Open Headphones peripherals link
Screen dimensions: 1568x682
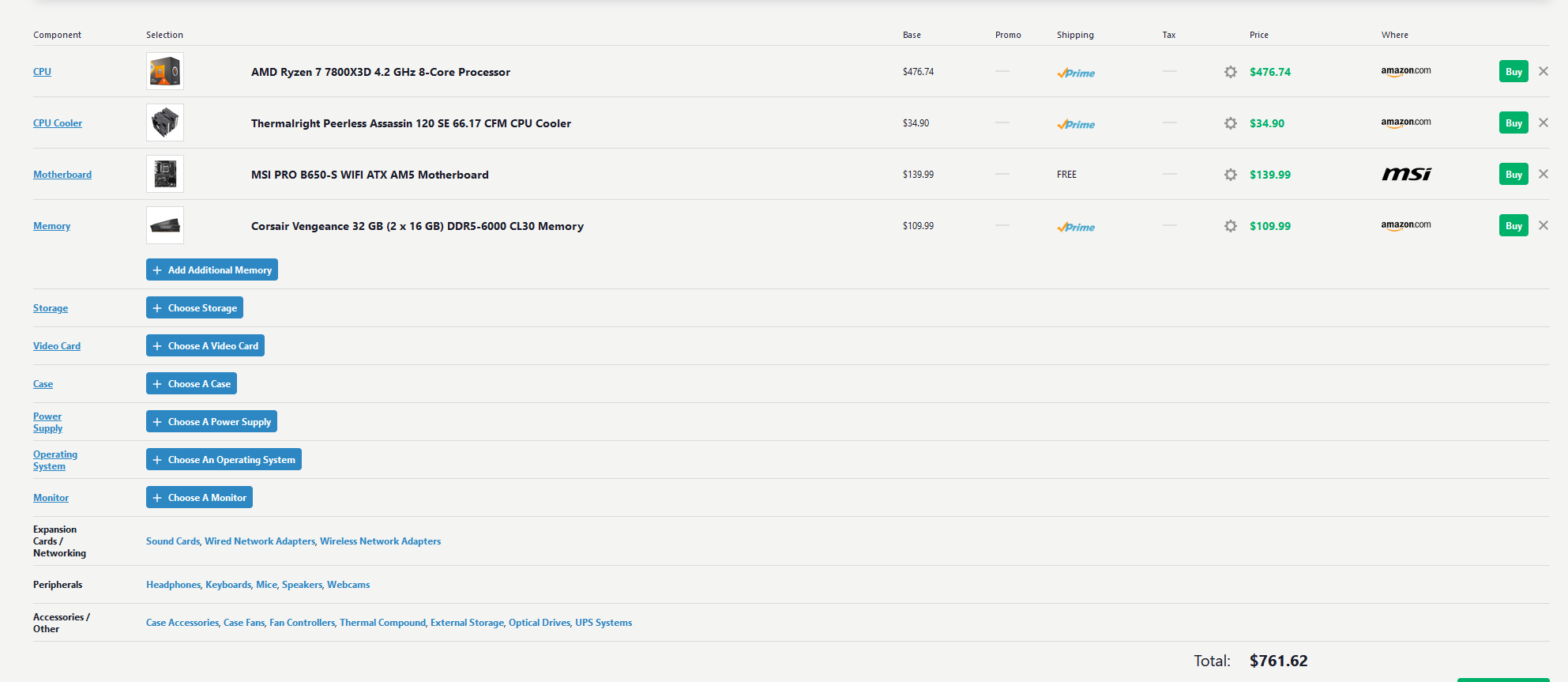(x=174, y=585)
